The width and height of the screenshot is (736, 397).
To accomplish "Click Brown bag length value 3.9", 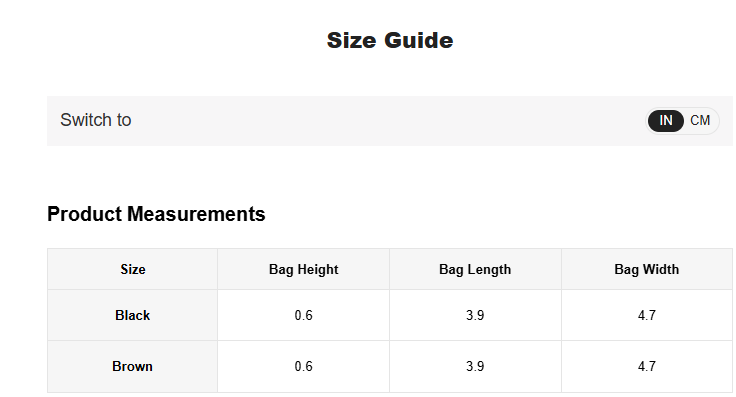I will point(475,366).
